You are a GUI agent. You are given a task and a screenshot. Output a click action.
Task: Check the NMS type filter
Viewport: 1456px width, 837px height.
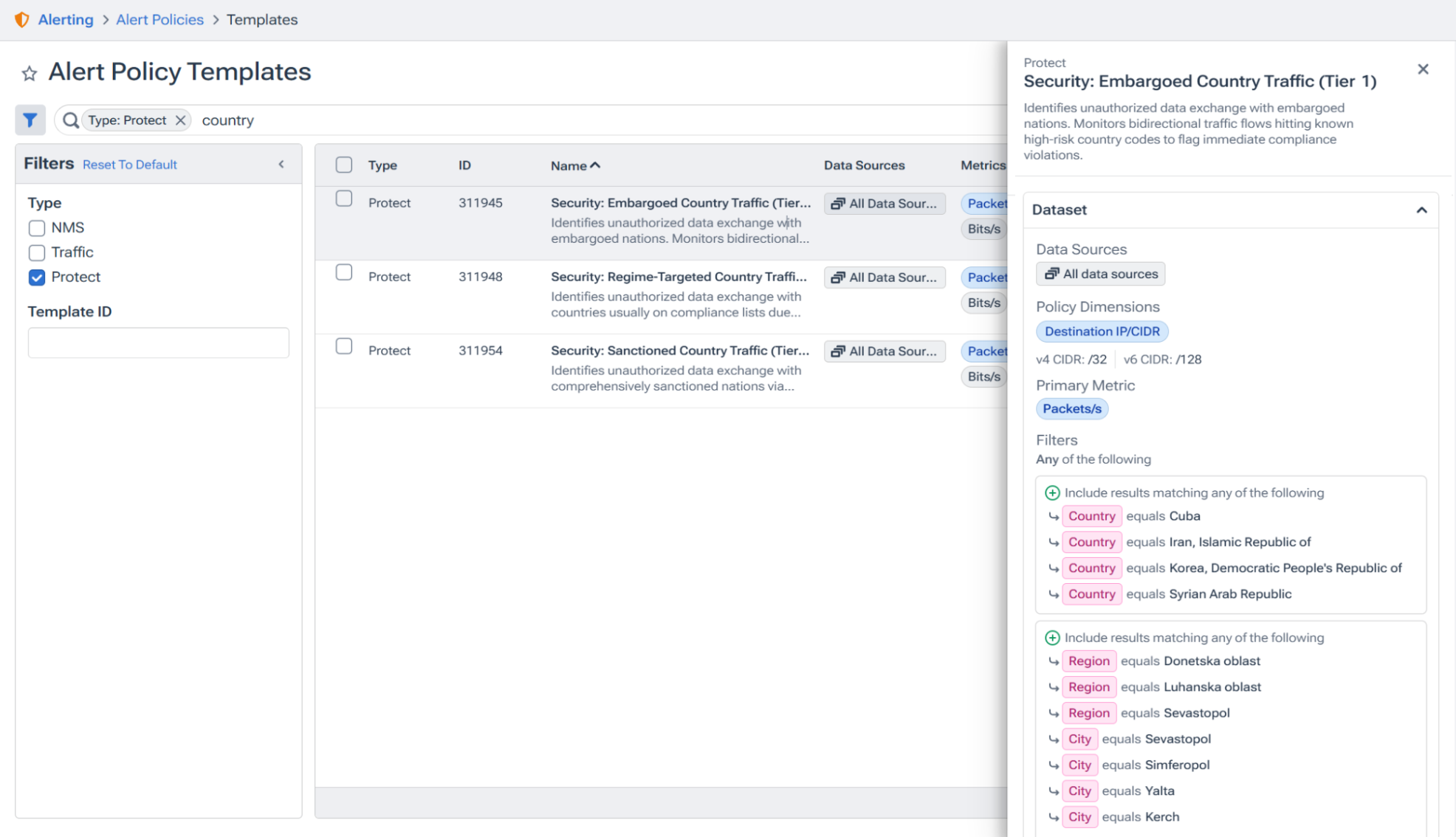37,228
